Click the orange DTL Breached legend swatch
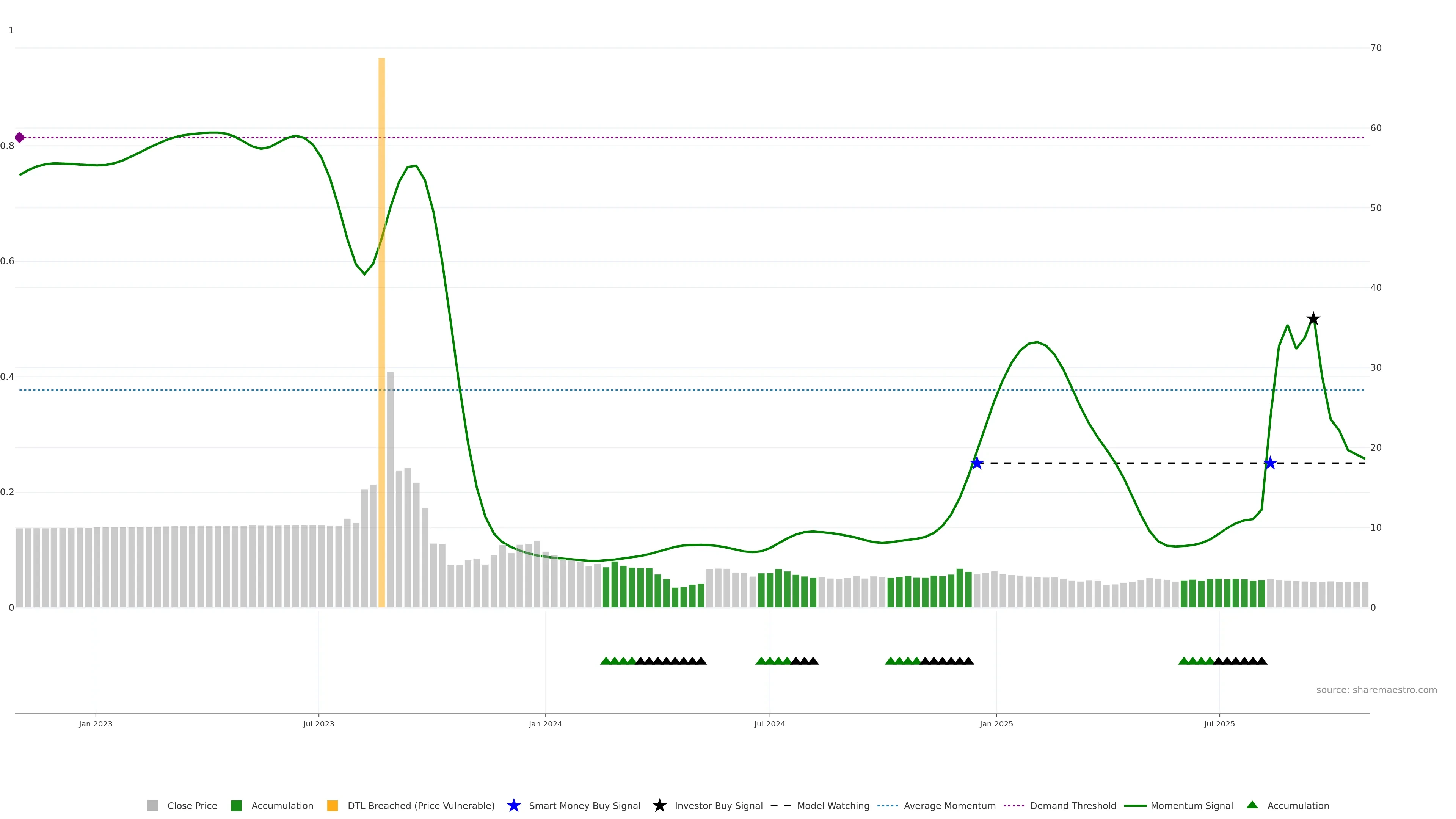This screenshot has height=819, width=1456. (x=333, y=805)
